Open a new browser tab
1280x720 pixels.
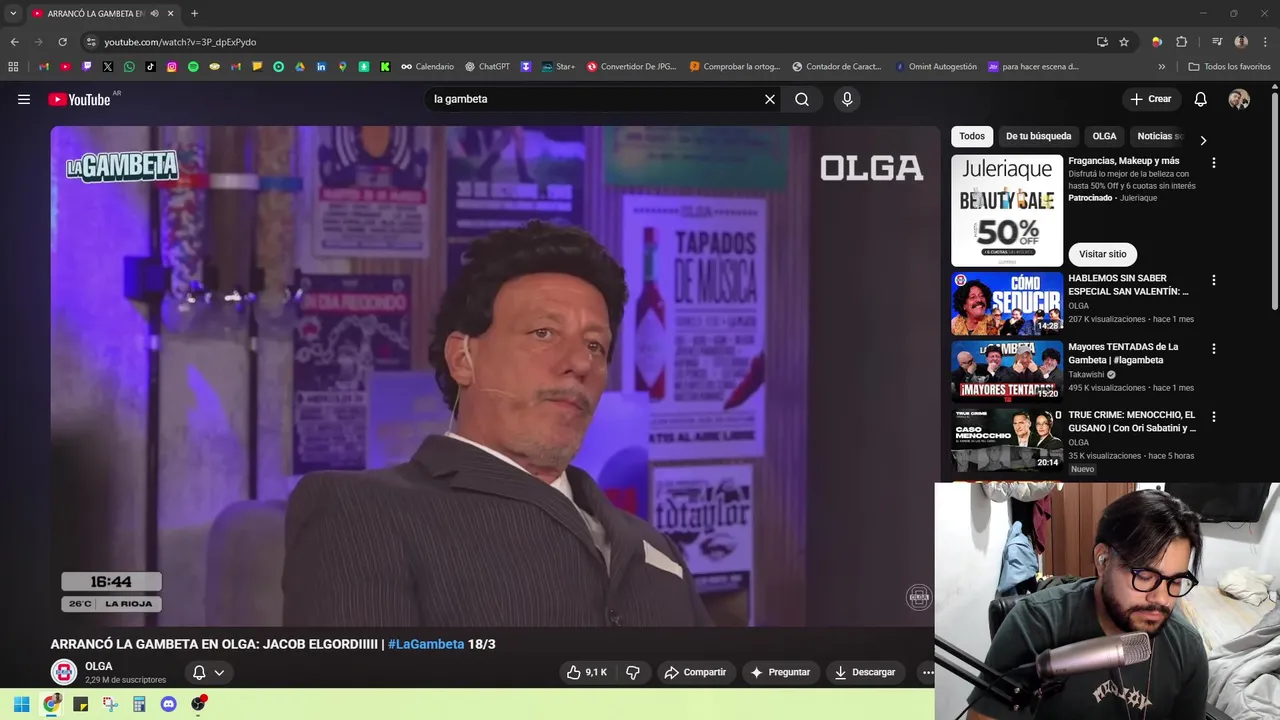click(x=194, y=14)
